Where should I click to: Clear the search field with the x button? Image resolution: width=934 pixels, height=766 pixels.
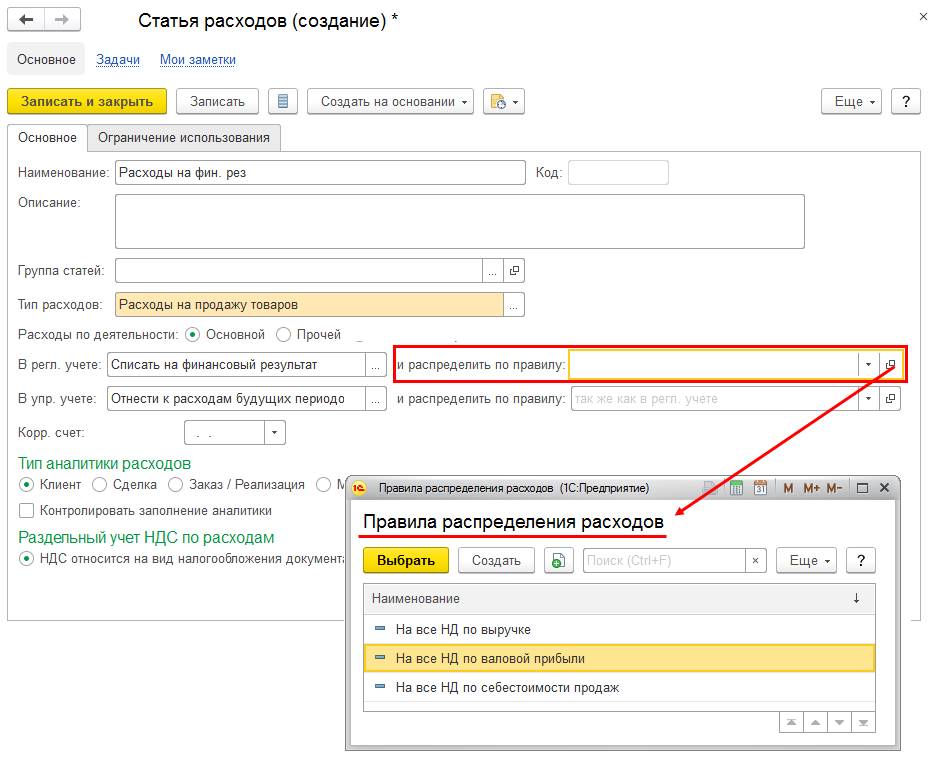pos(755,561)
